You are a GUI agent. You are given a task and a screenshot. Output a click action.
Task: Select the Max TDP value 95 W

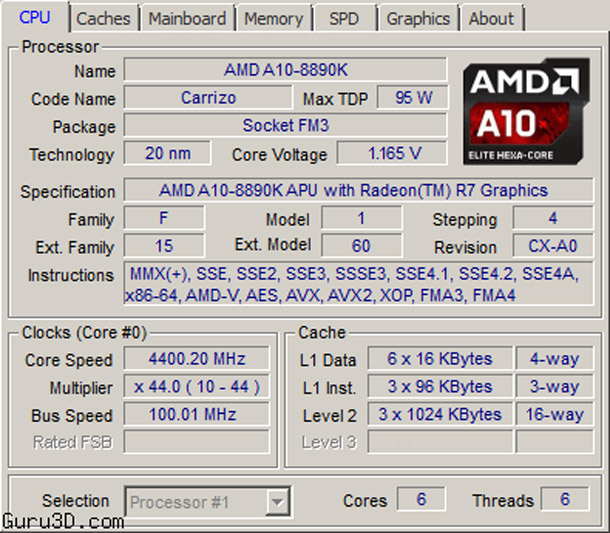(x=413, y=97)
